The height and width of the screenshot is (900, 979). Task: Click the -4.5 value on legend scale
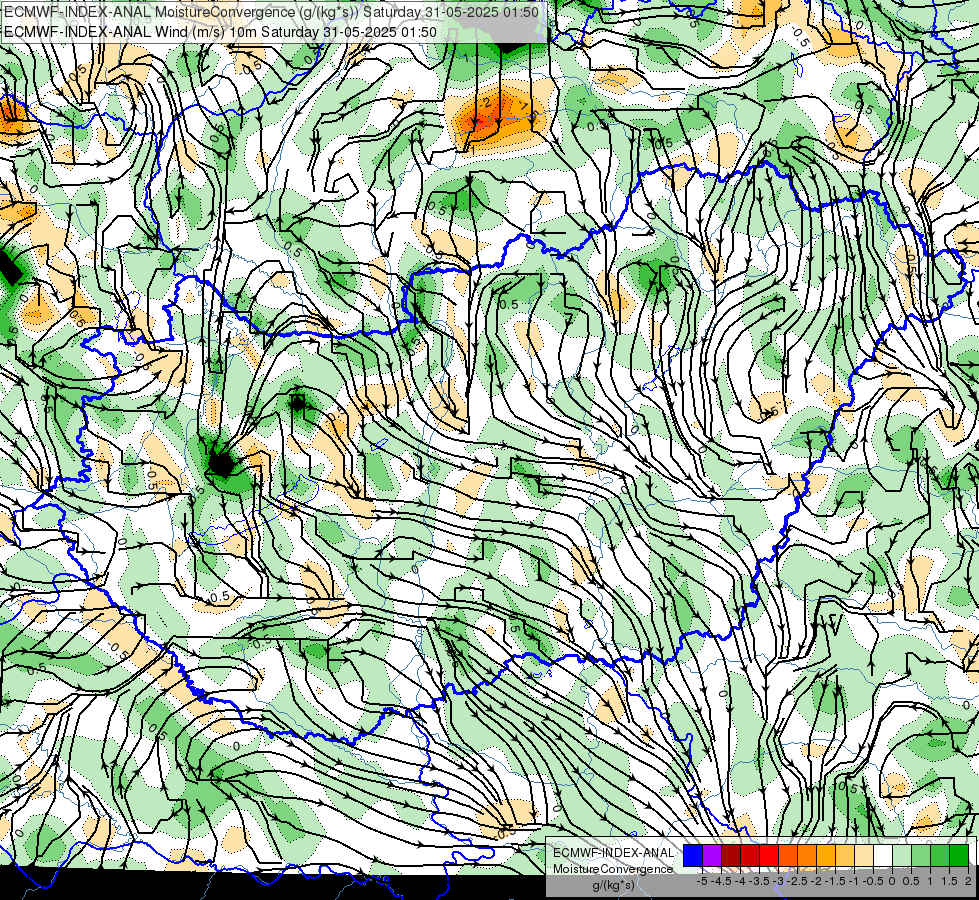point(721,881)
